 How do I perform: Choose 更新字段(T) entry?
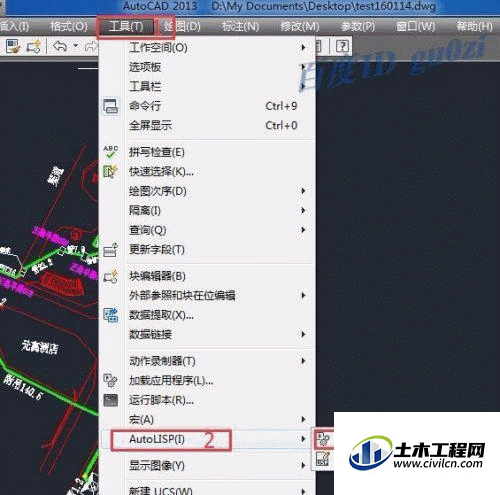[x=207, y=249]
